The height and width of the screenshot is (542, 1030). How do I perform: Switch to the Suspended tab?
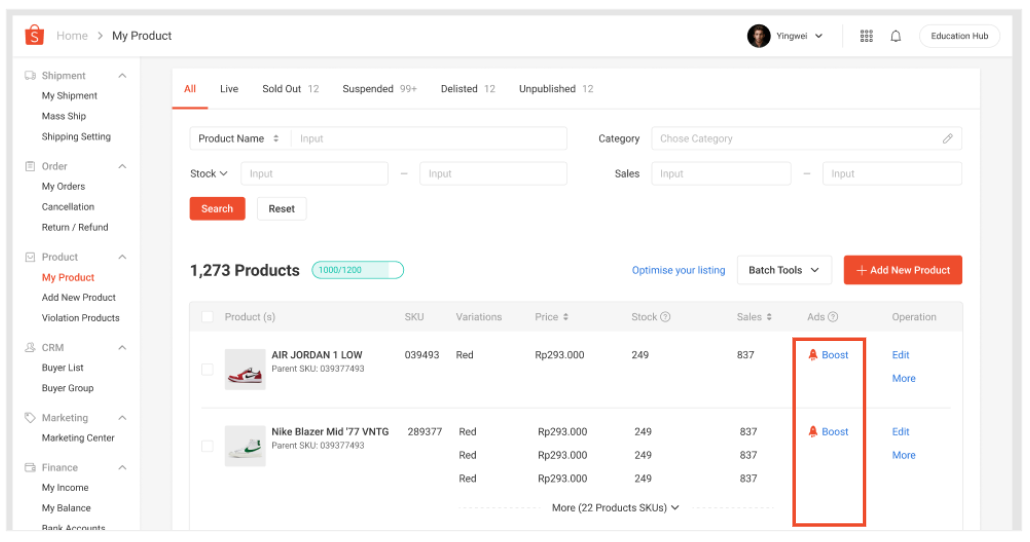click(379, 89)
